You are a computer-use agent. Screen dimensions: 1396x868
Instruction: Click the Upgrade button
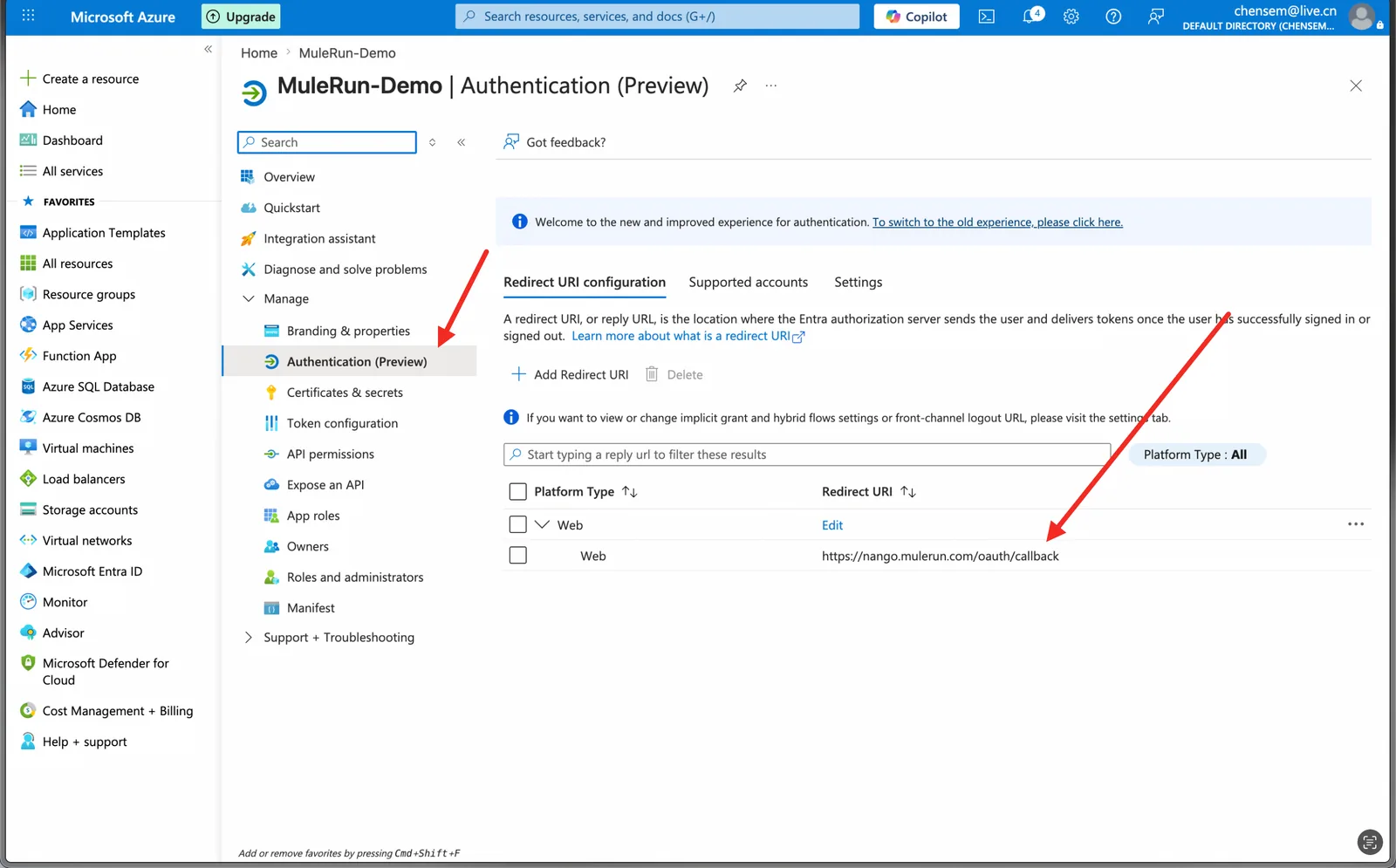[241, 17]
